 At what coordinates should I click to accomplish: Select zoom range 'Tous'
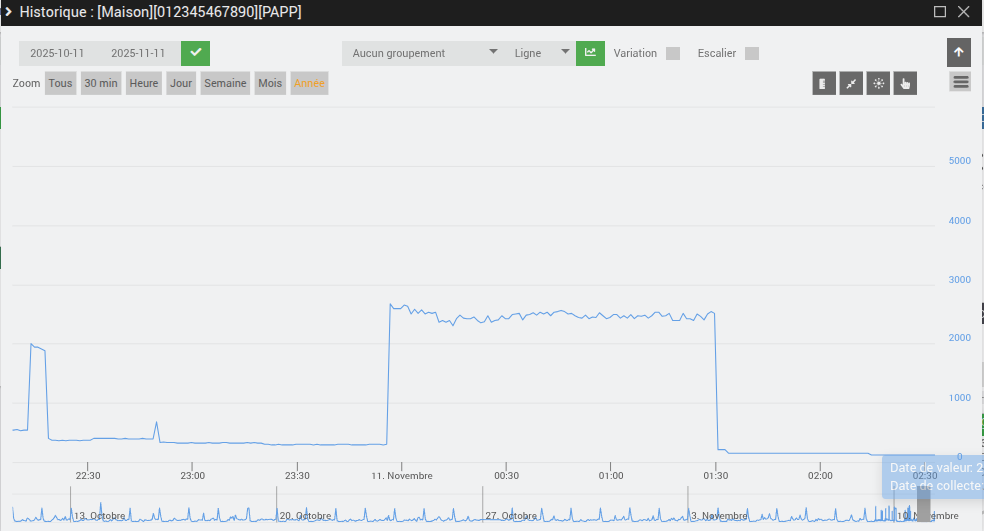point(60,83)
